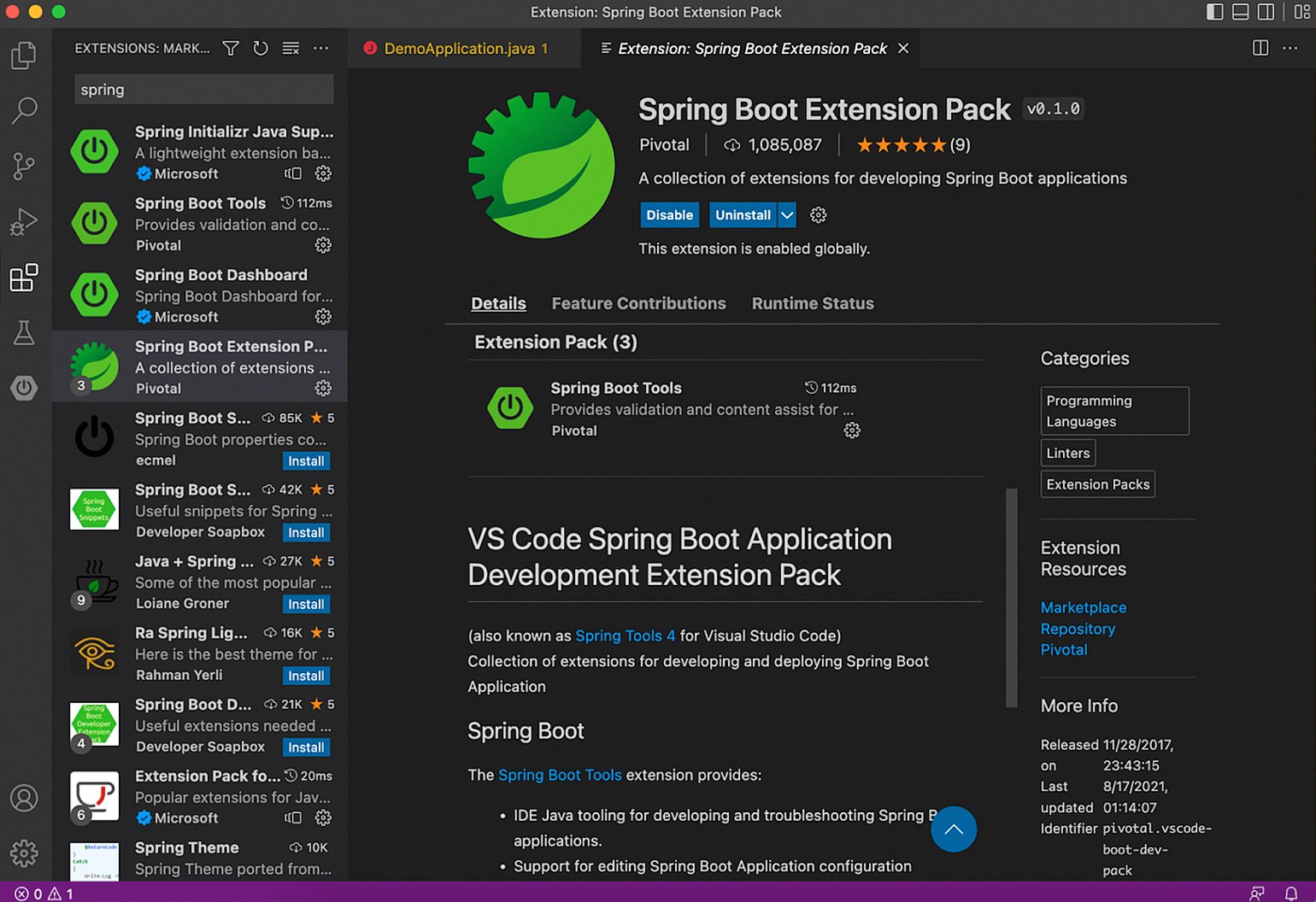Toggle the primary side bar layout

click(x=1214, y=12)
